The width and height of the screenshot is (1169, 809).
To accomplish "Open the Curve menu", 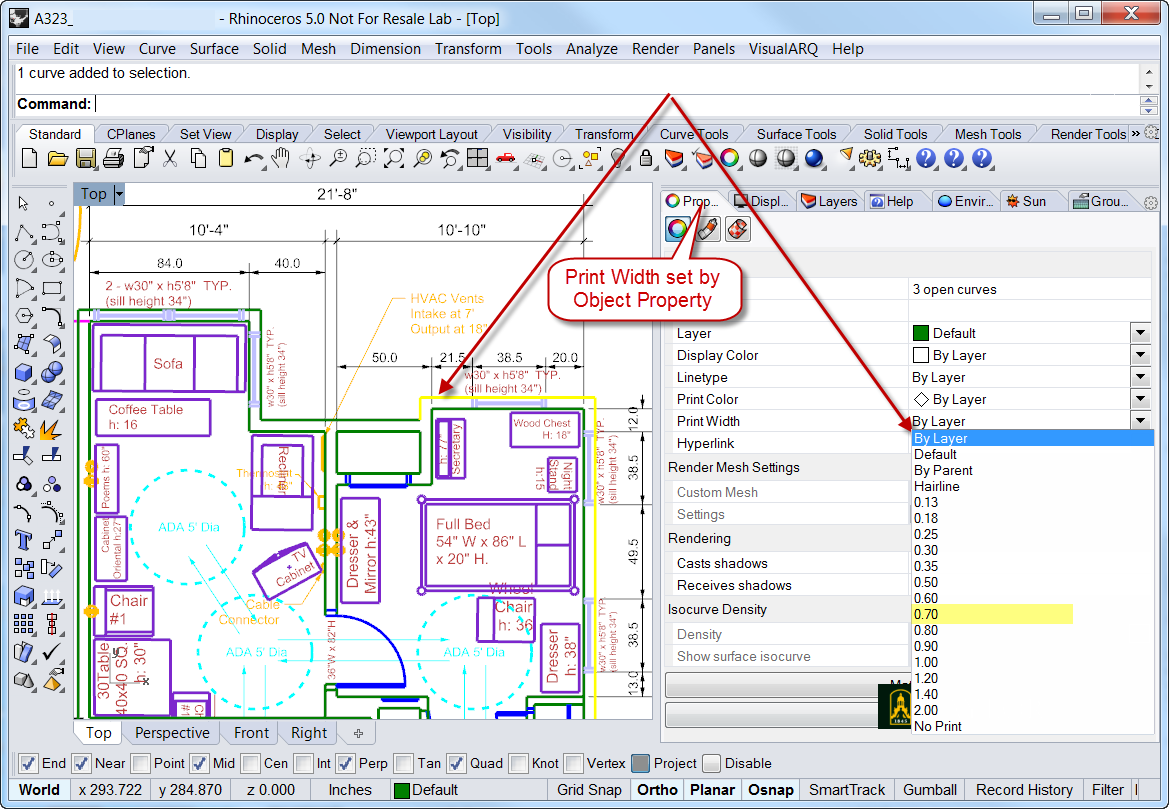I will pyautogui.click(x=157, y=48).
